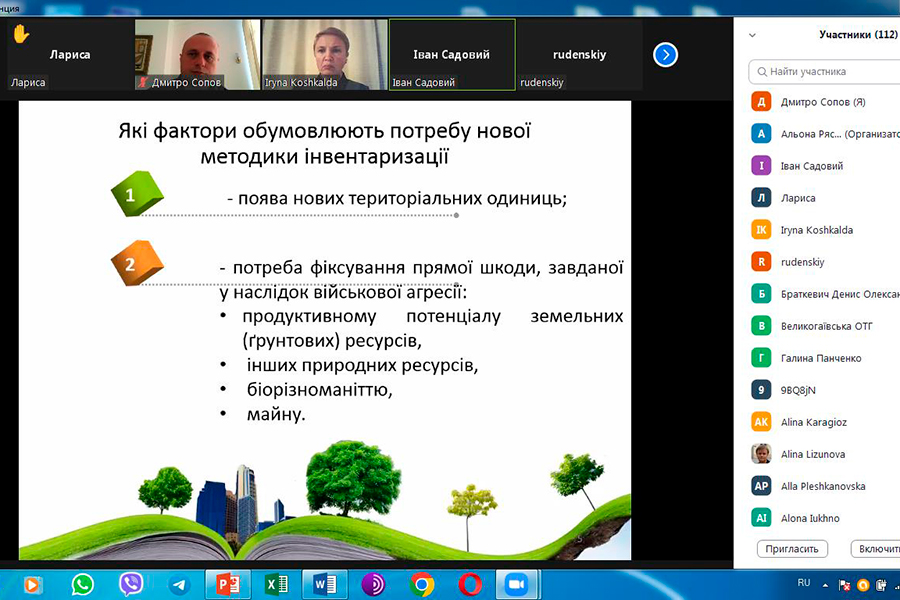The width and height of the screenshot is (900, 600).
Task: Click the raised hand icon on Лариса tile
Action: point(21,34)
